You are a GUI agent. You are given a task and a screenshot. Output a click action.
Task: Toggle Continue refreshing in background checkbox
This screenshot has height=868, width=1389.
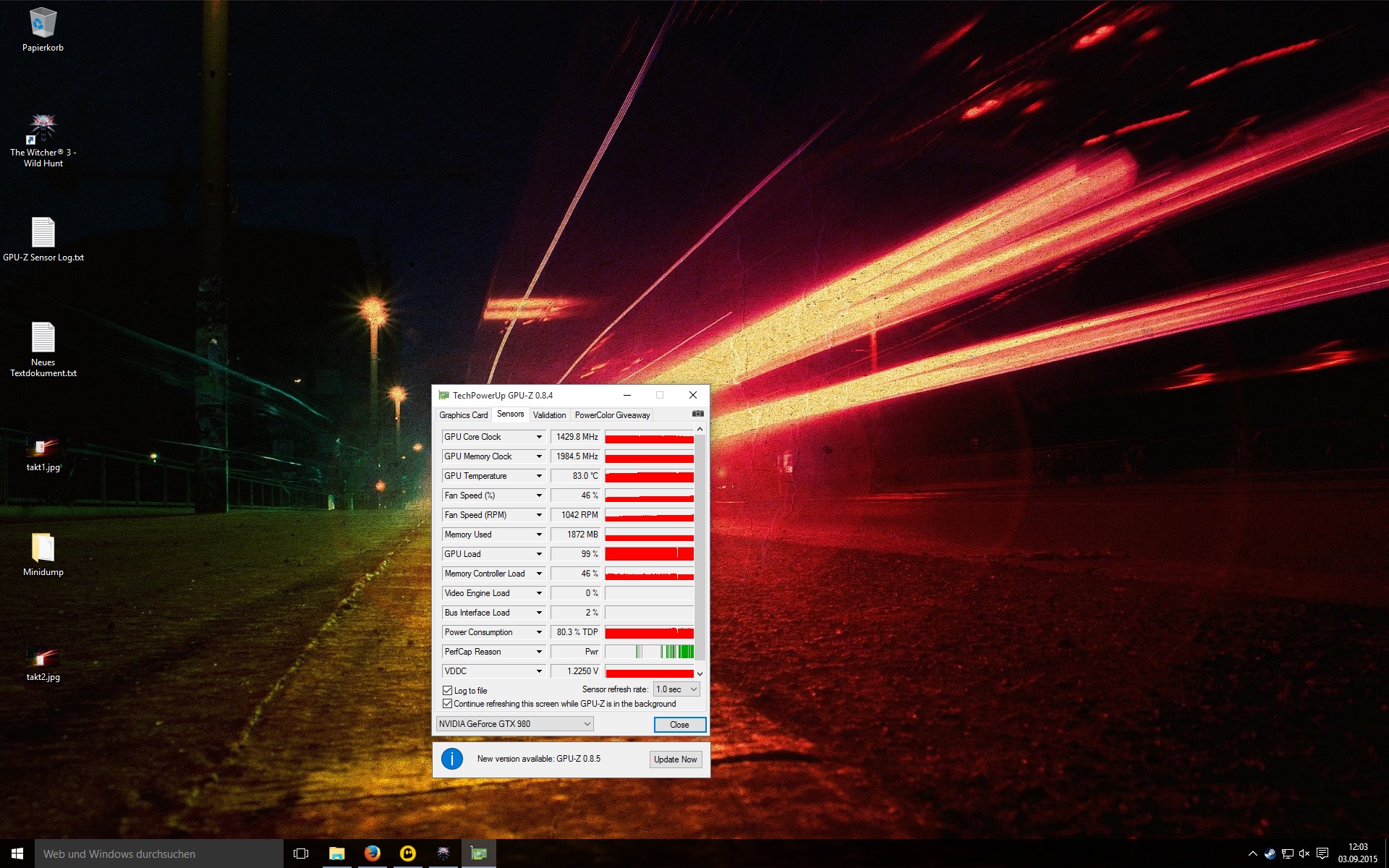(447, 704)
